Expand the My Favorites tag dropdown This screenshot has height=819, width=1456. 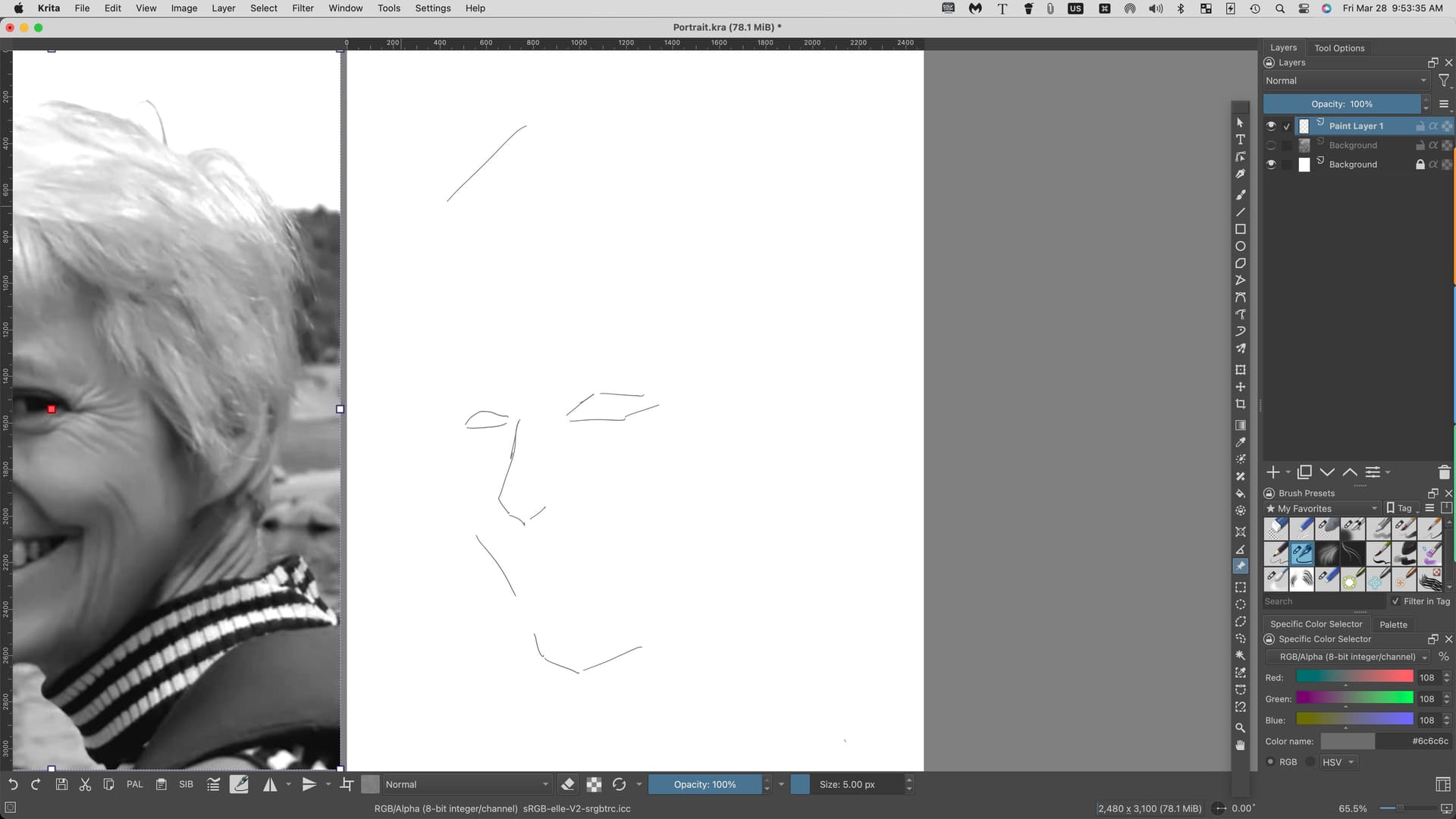tap(1321, 509)
